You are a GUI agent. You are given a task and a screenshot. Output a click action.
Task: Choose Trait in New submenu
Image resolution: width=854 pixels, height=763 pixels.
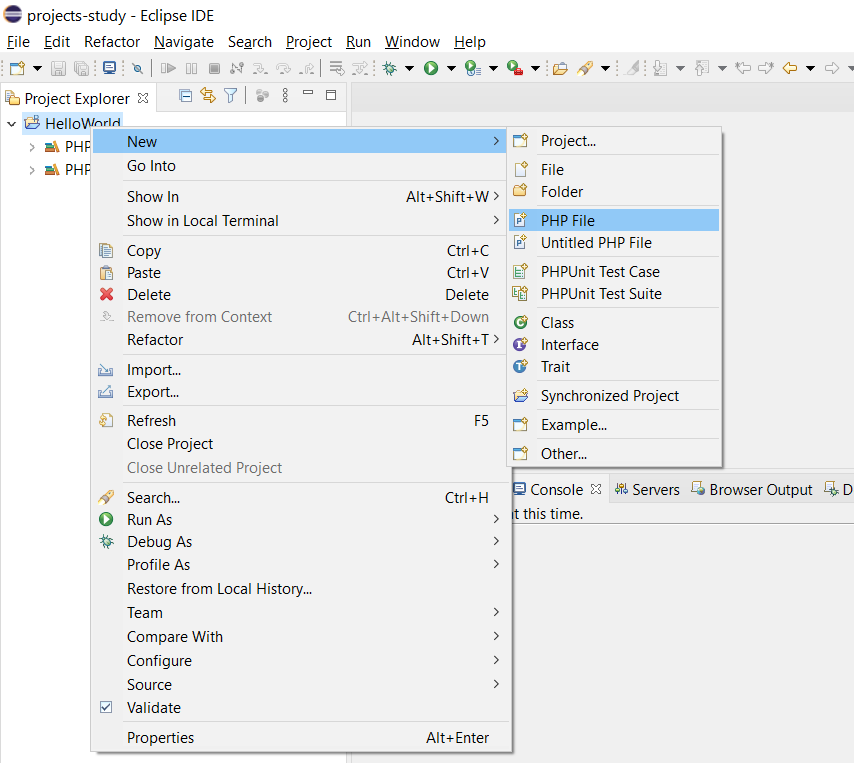(614, 367)
